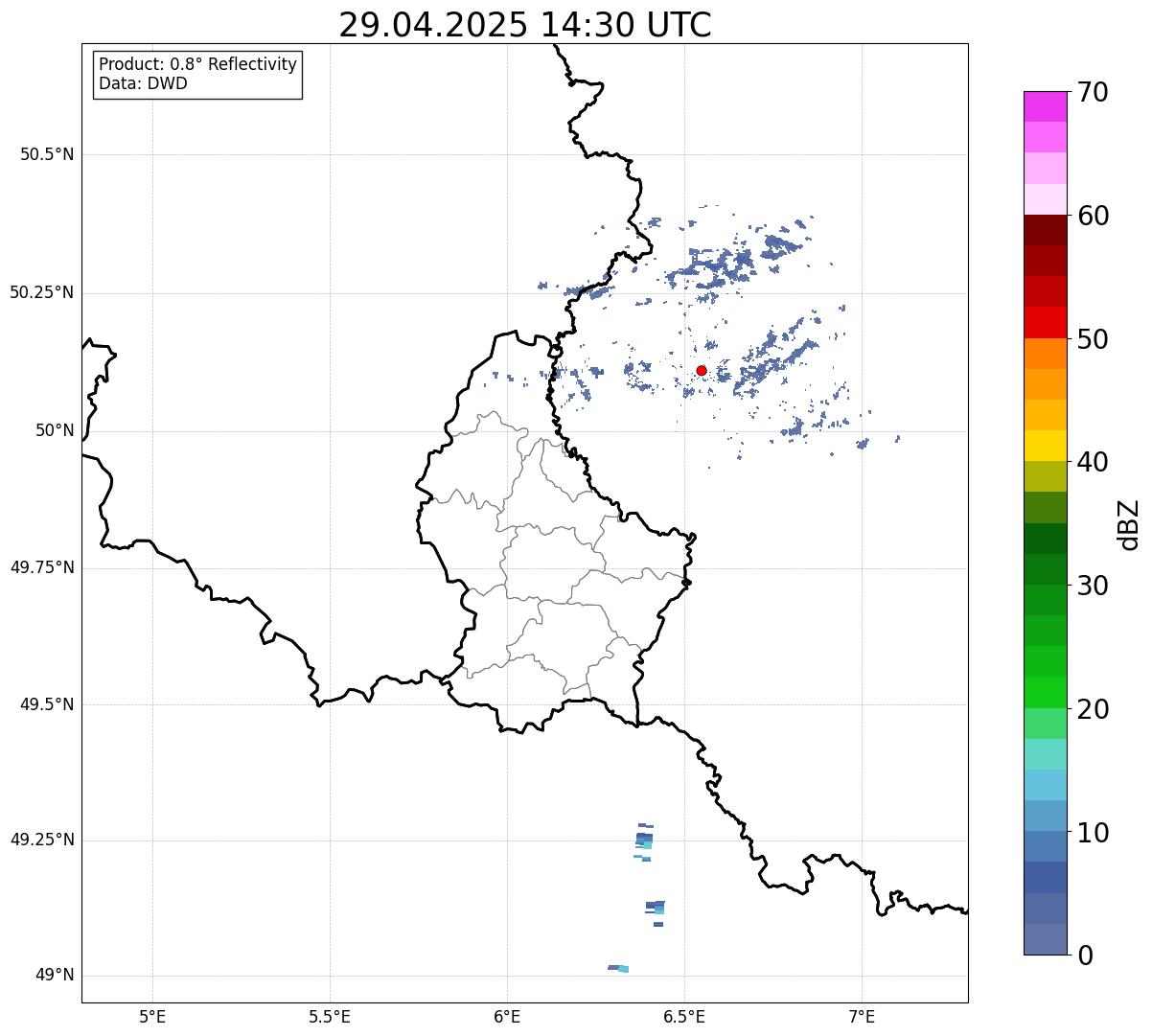This screenshot has height=1036, width=1152.
Task: Click the red radar site marker
Action: (x=702, y=370)
